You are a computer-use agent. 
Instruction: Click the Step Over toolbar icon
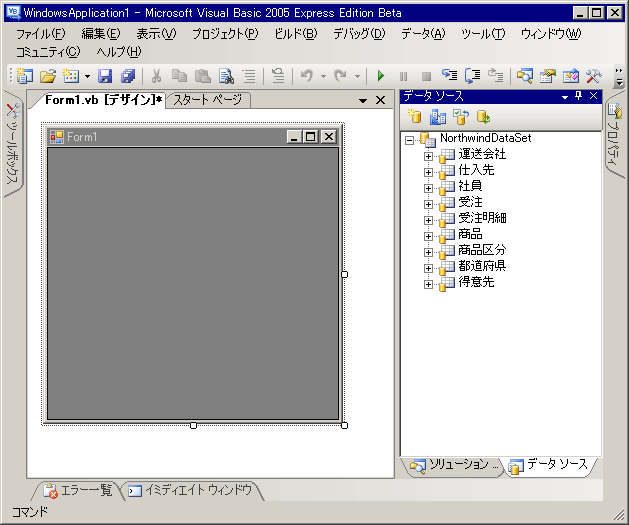click(473, 75)
